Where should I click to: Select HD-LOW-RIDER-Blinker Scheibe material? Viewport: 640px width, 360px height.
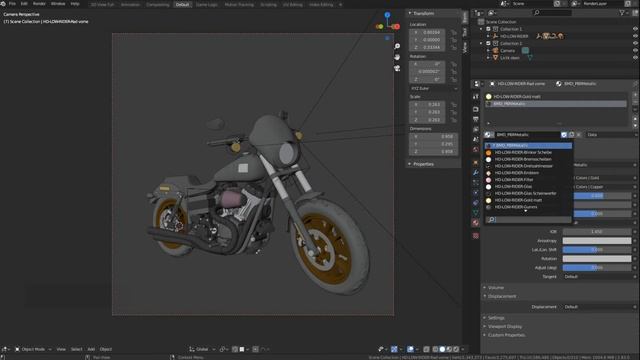[x=529, y=152]
